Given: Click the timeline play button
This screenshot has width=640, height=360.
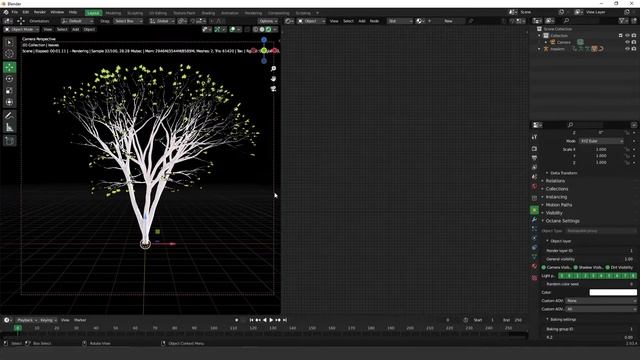Looking at the screenshot, I should point(271,320).
